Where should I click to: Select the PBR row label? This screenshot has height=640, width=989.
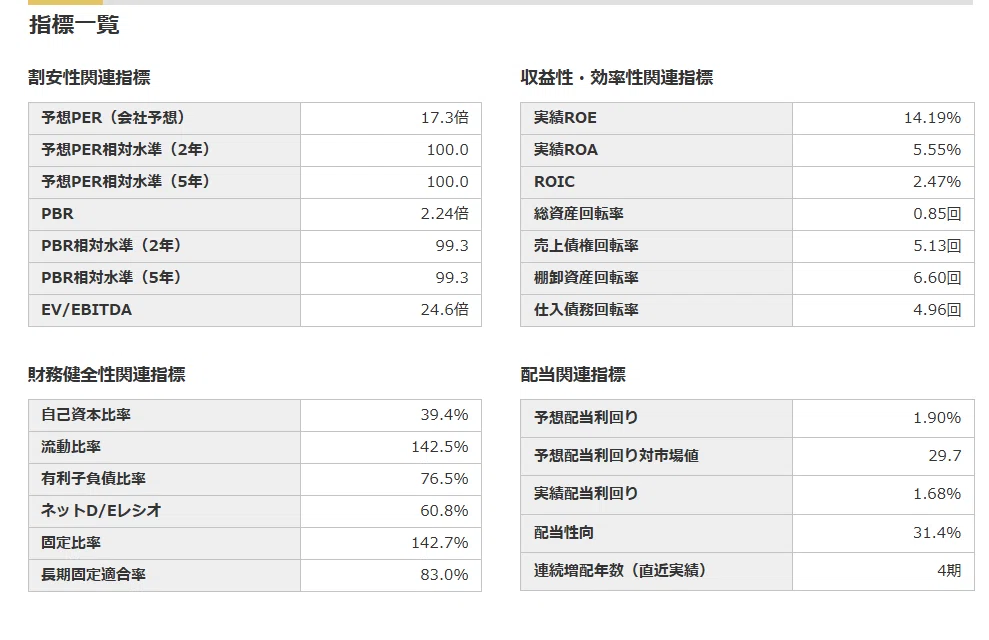pyautogui.click(x=57, y=214)
